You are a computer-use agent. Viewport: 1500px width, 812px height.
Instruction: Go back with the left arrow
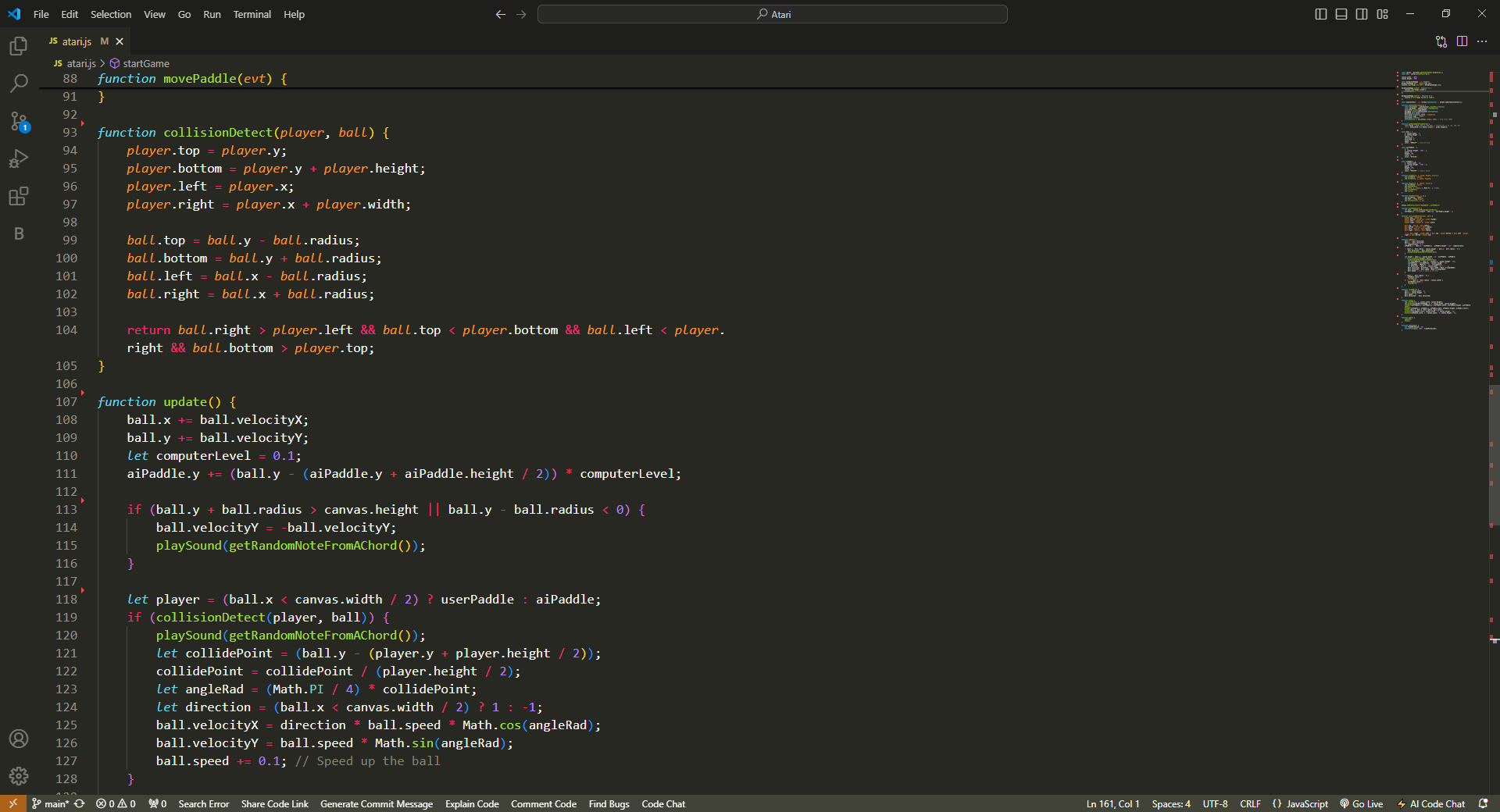(x=501, y=14)
